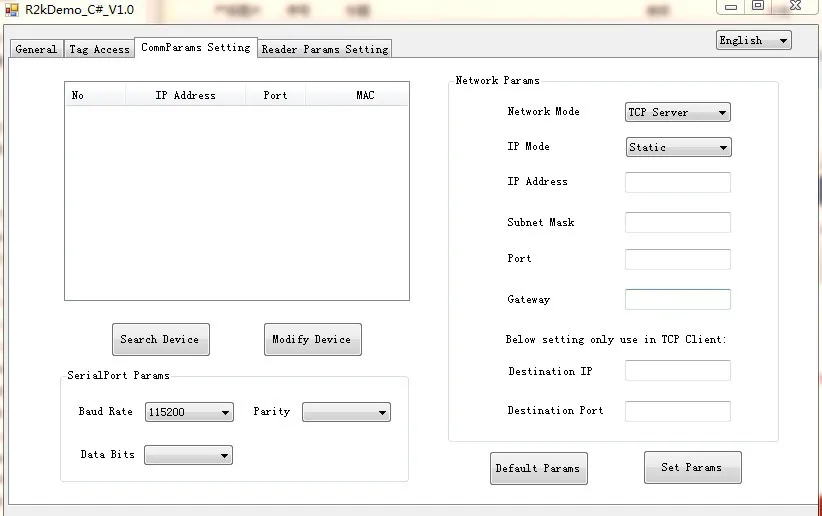This screenshot has height=516, width=822.
Task: Select the CommParams Setting tab
Action: tap(196, 48)
